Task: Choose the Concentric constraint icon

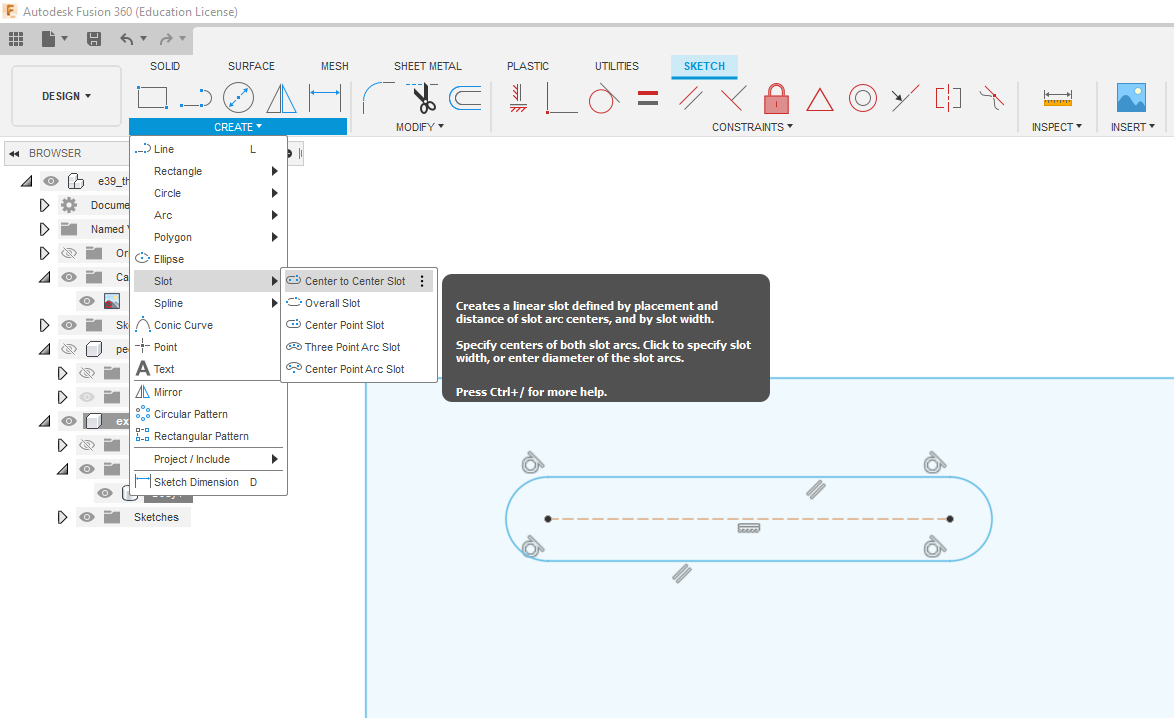Action: (863, 98)
